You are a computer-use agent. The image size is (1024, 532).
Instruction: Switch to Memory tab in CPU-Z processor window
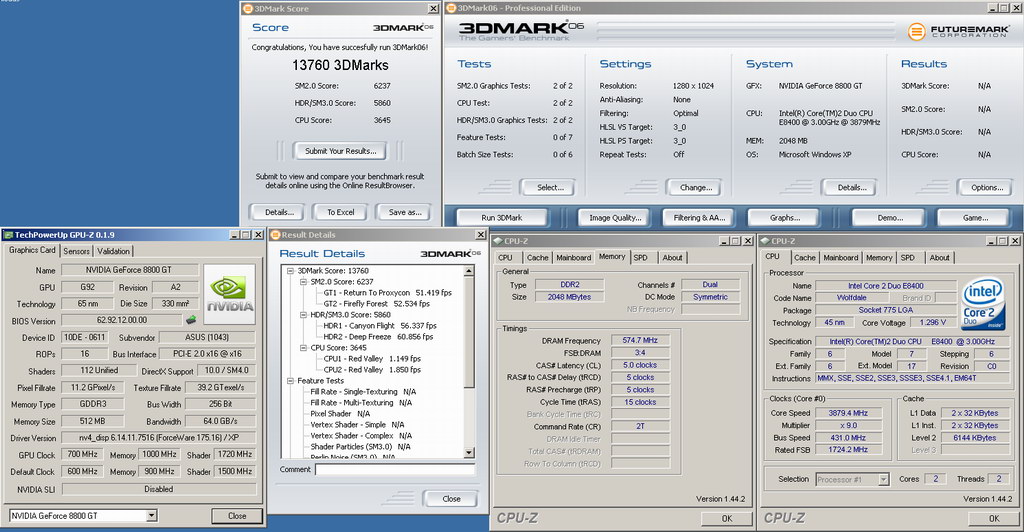879,258
